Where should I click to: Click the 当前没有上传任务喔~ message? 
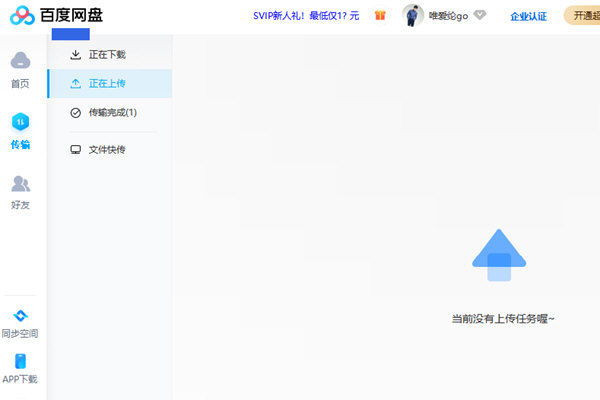click(x=503, y=318)
